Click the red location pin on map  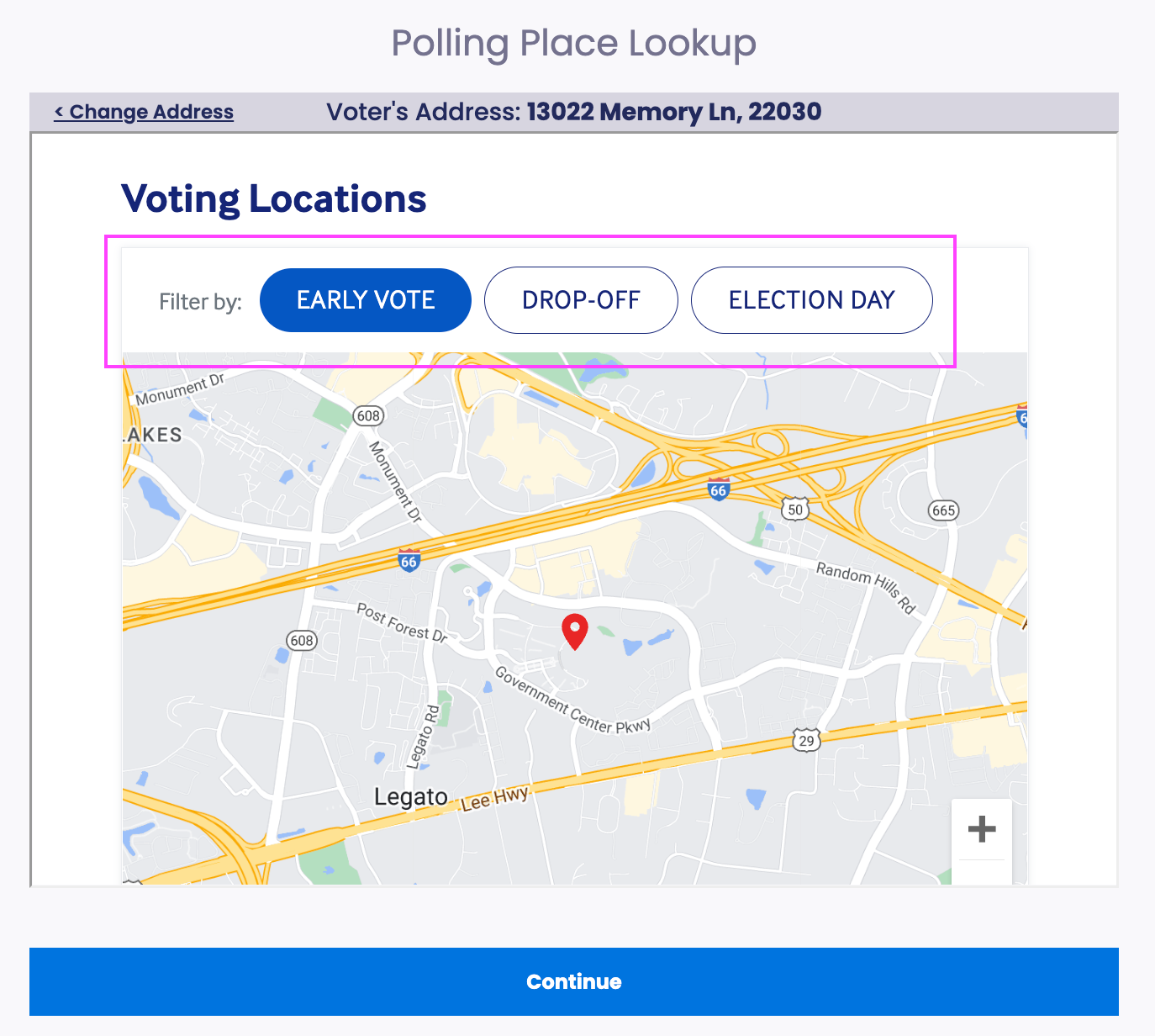pyautogui.click(x=574, y=632)
